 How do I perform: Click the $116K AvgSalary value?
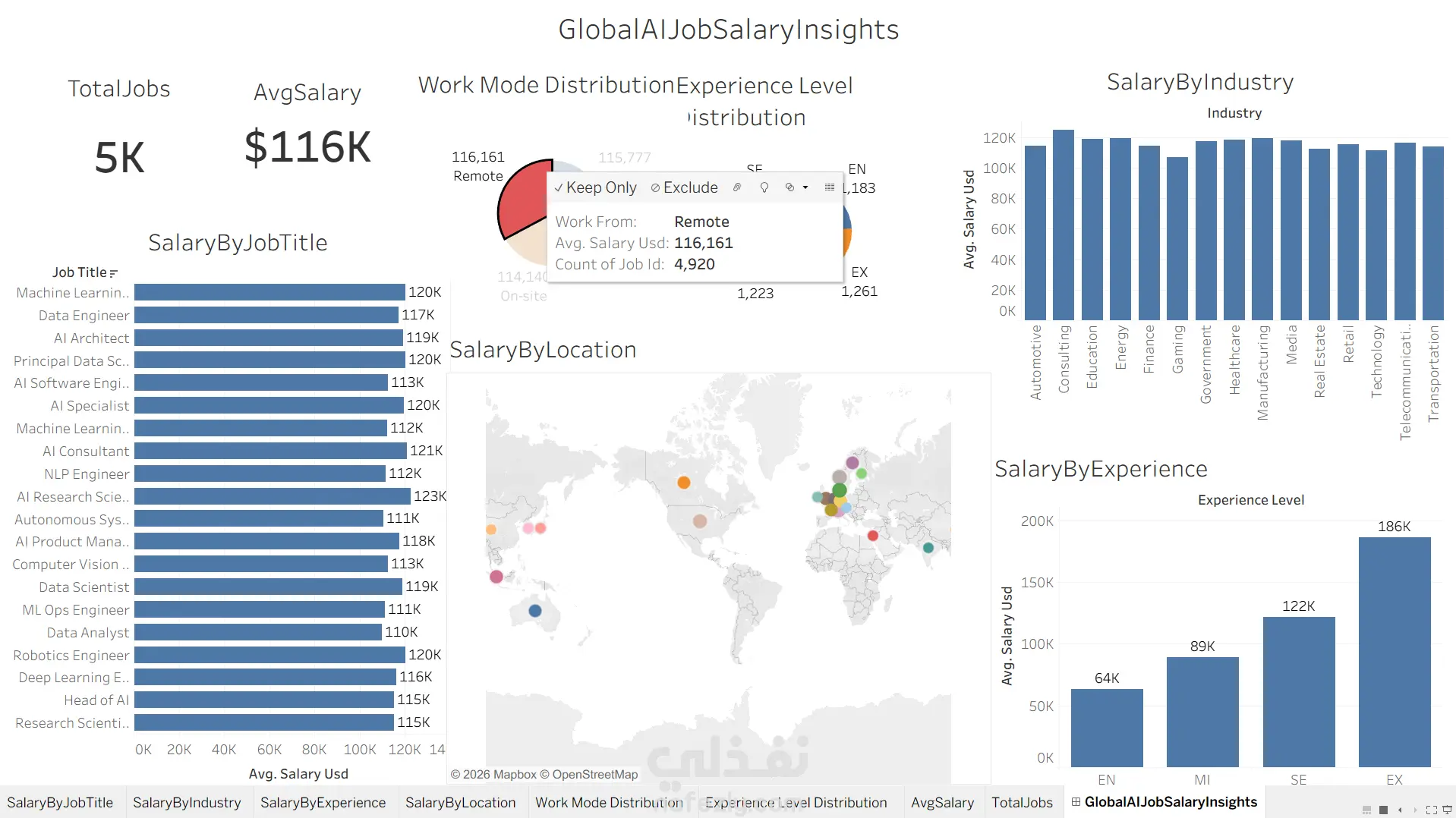(307, 146)
